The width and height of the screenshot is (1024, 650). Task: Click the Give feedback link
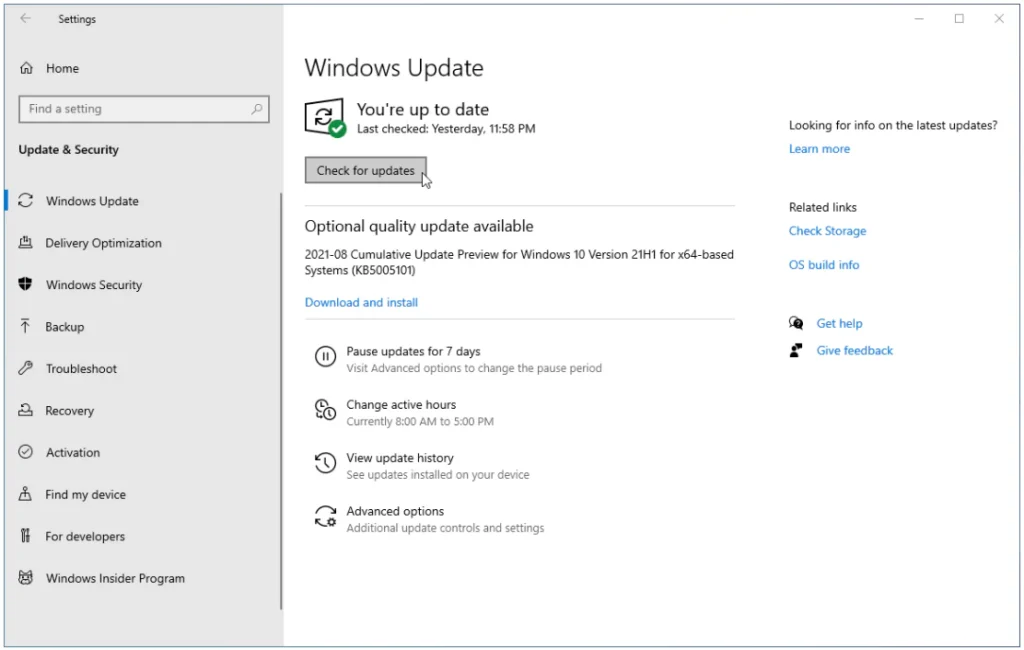[854, 351]
